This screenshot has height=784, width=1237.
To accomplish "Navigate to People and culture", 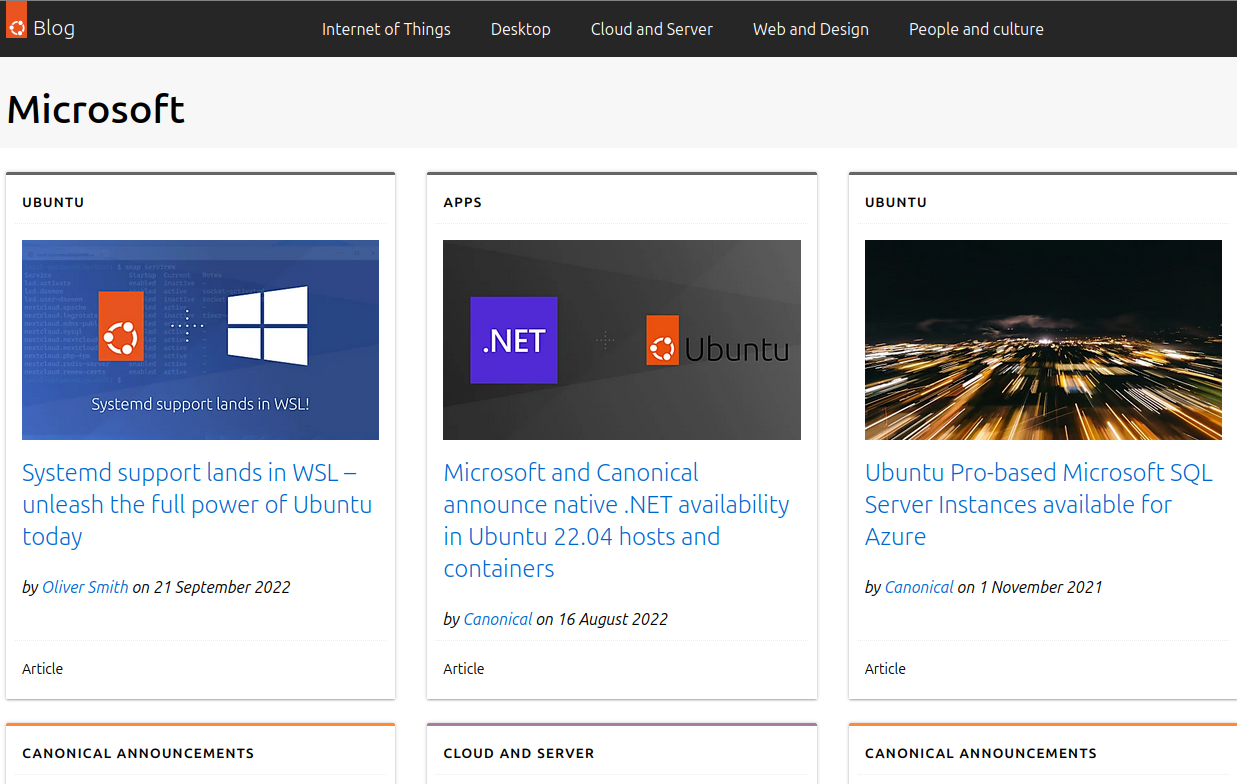I will [x=975, y=29].
